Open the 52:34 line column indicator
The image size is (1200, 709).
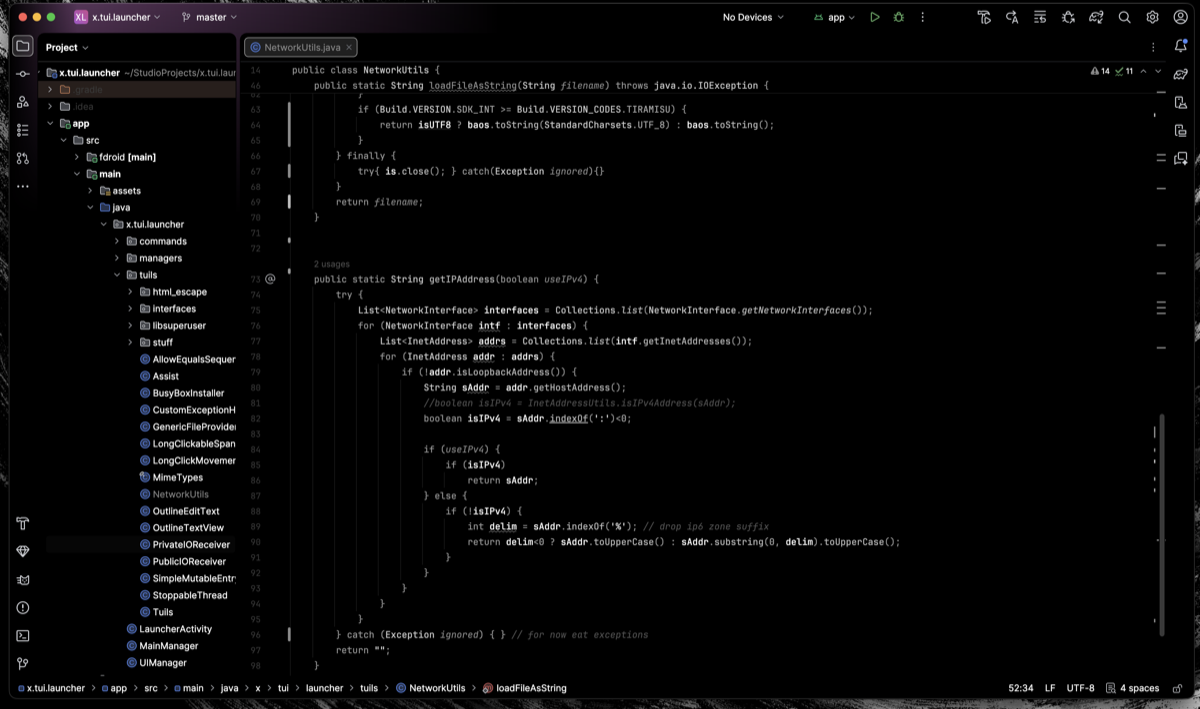pos(1021,688)
